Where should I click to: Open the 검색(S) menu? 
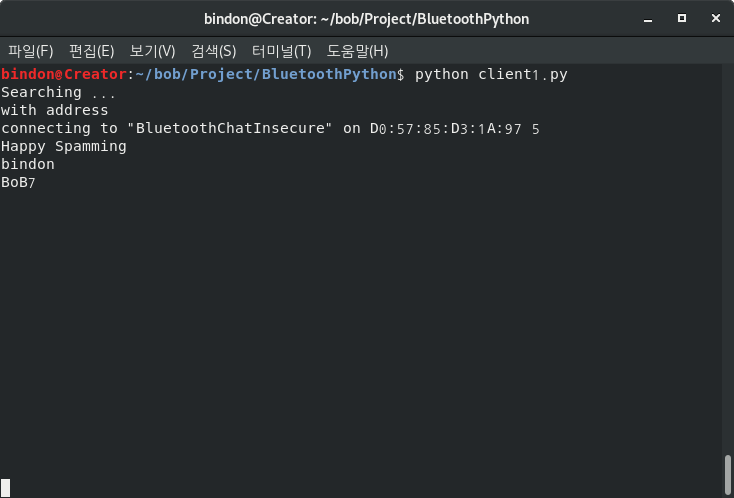[x=213, y=51]
